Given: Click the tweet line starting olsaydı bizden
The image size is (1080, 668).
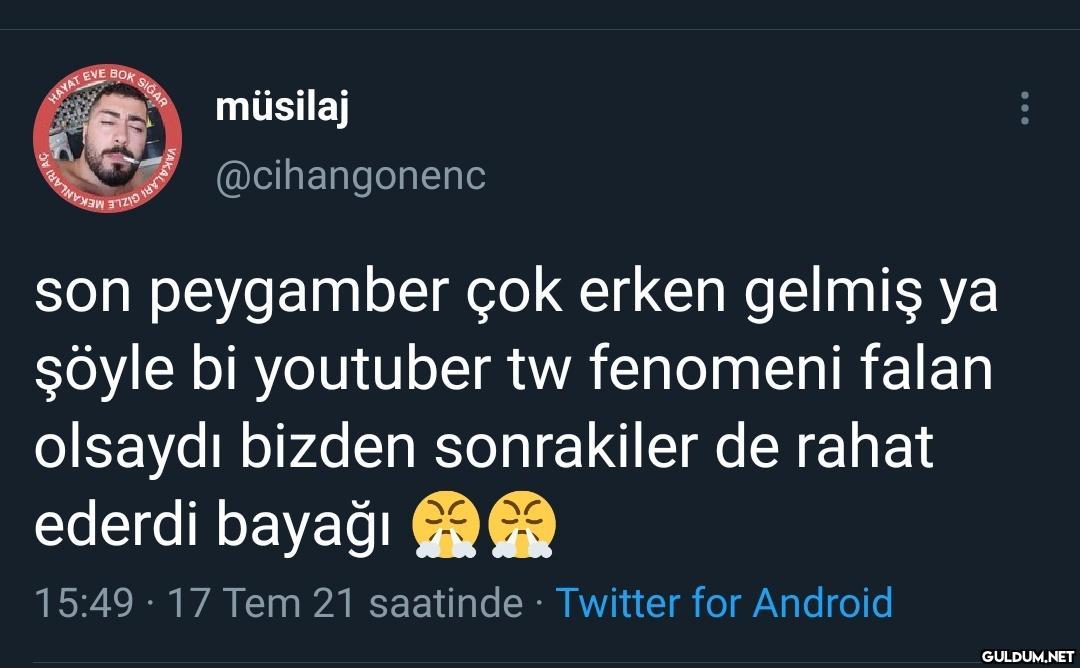Looking at the screenshot, I should coord(483,447).
